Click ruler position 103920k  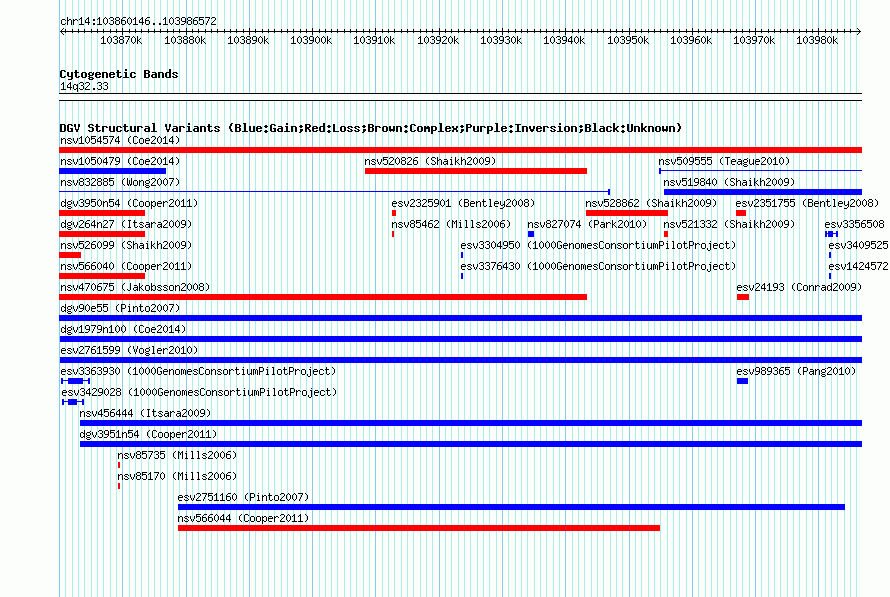pos(438,40)
